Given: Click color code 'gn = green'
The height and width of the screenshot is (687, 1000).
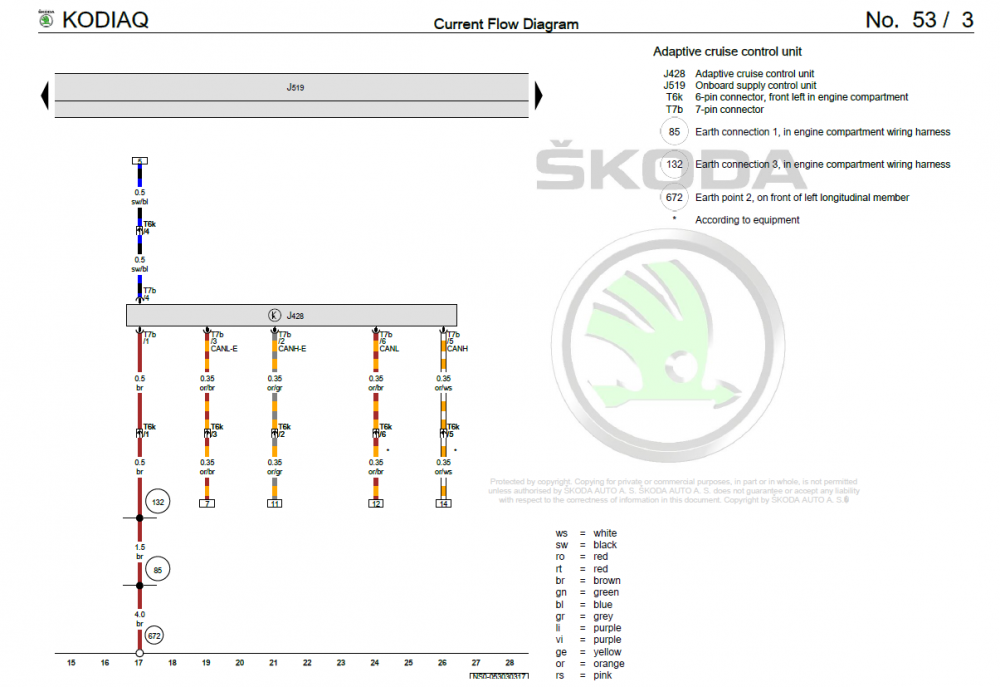Looking at the screenshot, I should tap(587, 593).
